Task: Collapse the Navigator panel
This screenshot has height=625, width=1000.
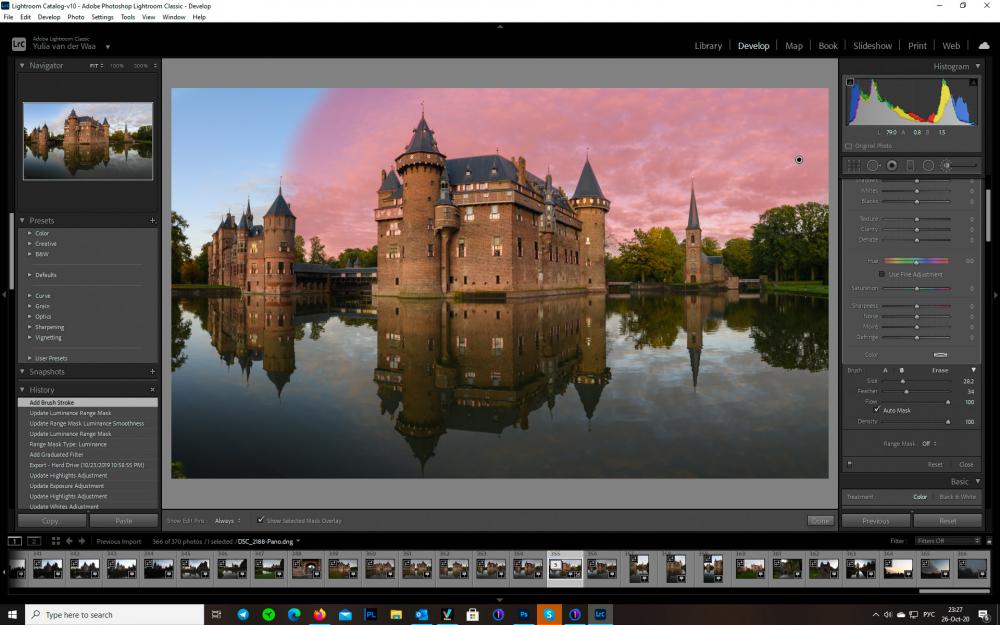Action: coord(22,66)
